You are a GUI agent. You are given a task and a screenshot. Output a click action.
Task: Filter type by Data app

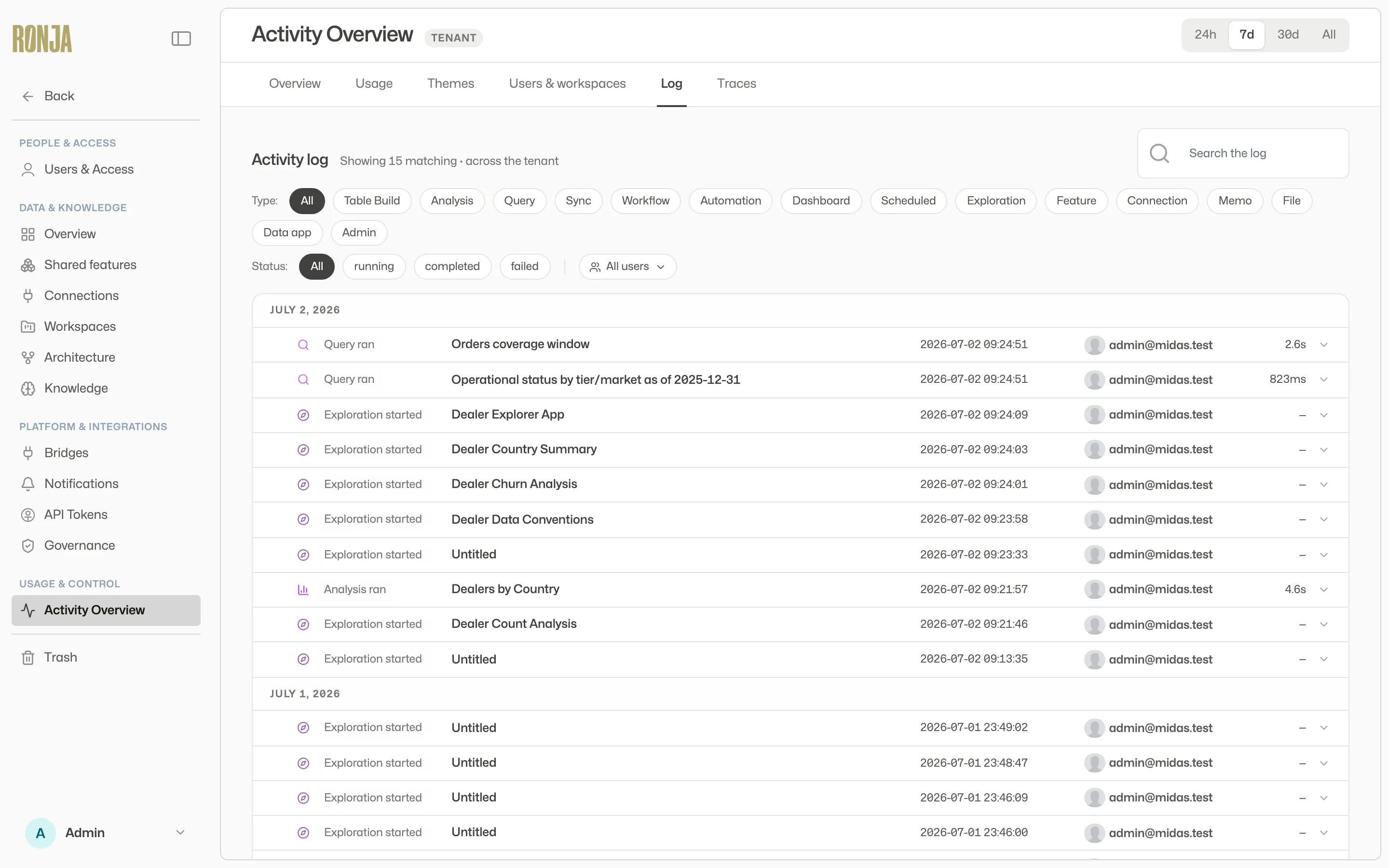coord(287,233)
